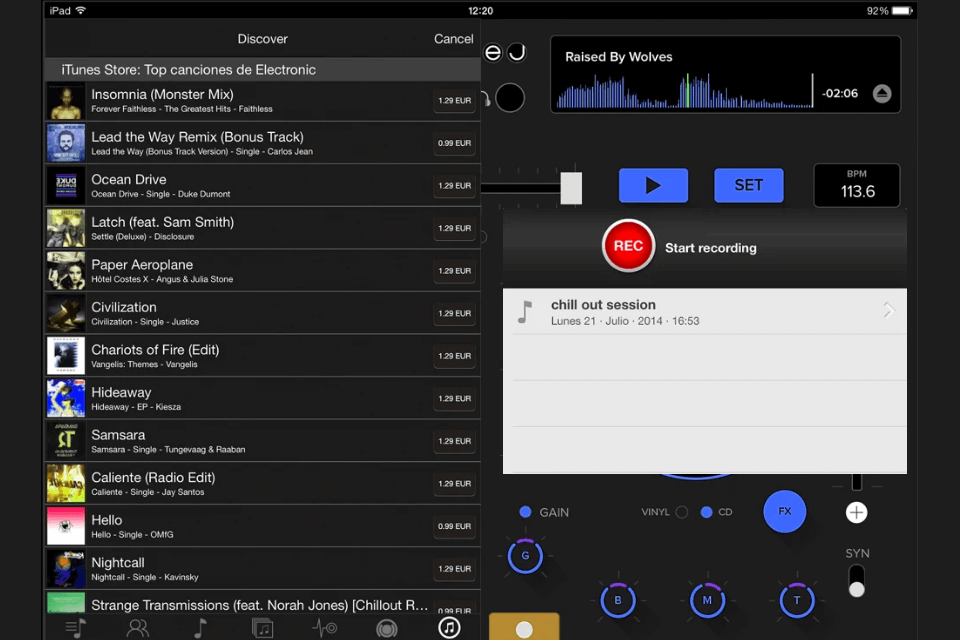Expand chill out session chevron arrow

(888, 311)
